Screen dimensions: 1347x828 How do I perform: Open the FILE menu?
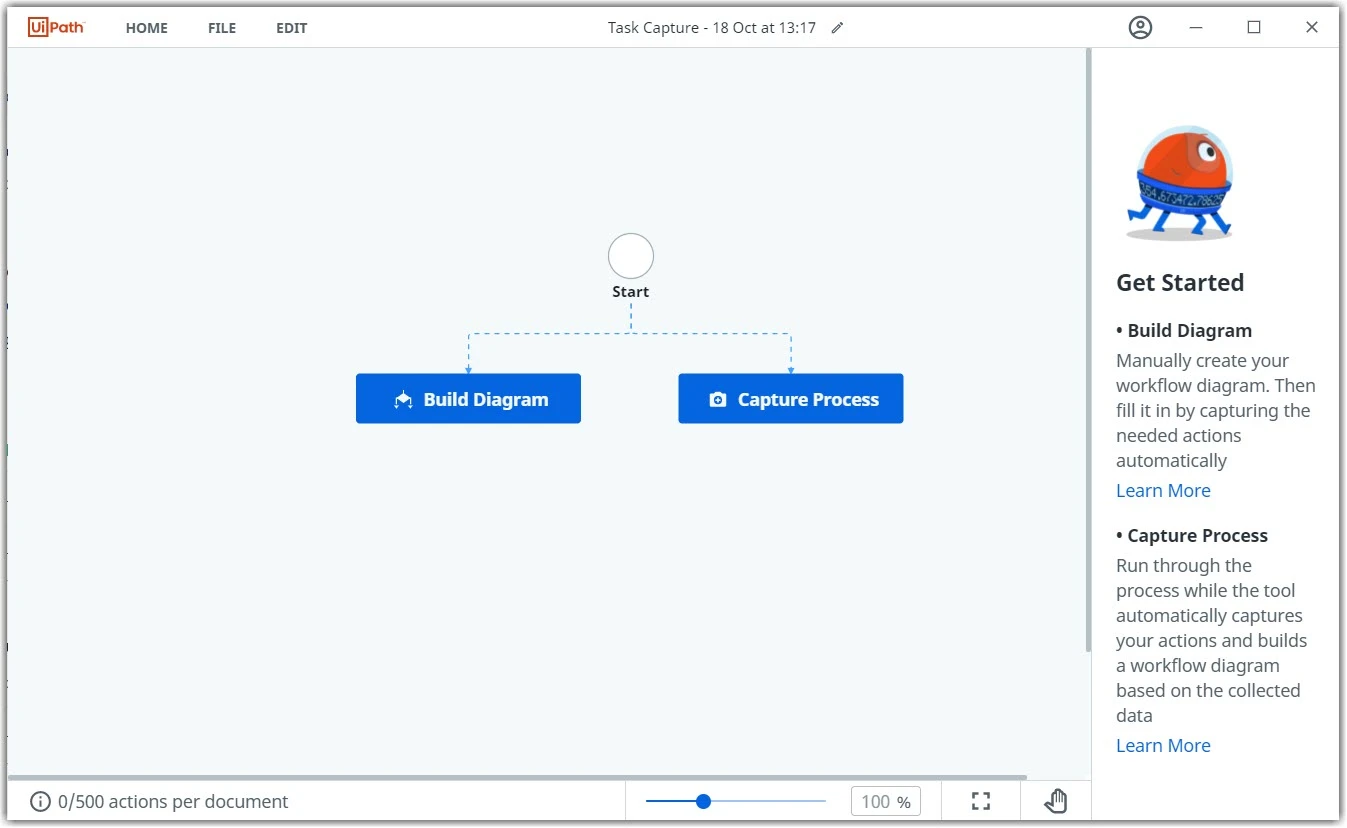(222, 28)
